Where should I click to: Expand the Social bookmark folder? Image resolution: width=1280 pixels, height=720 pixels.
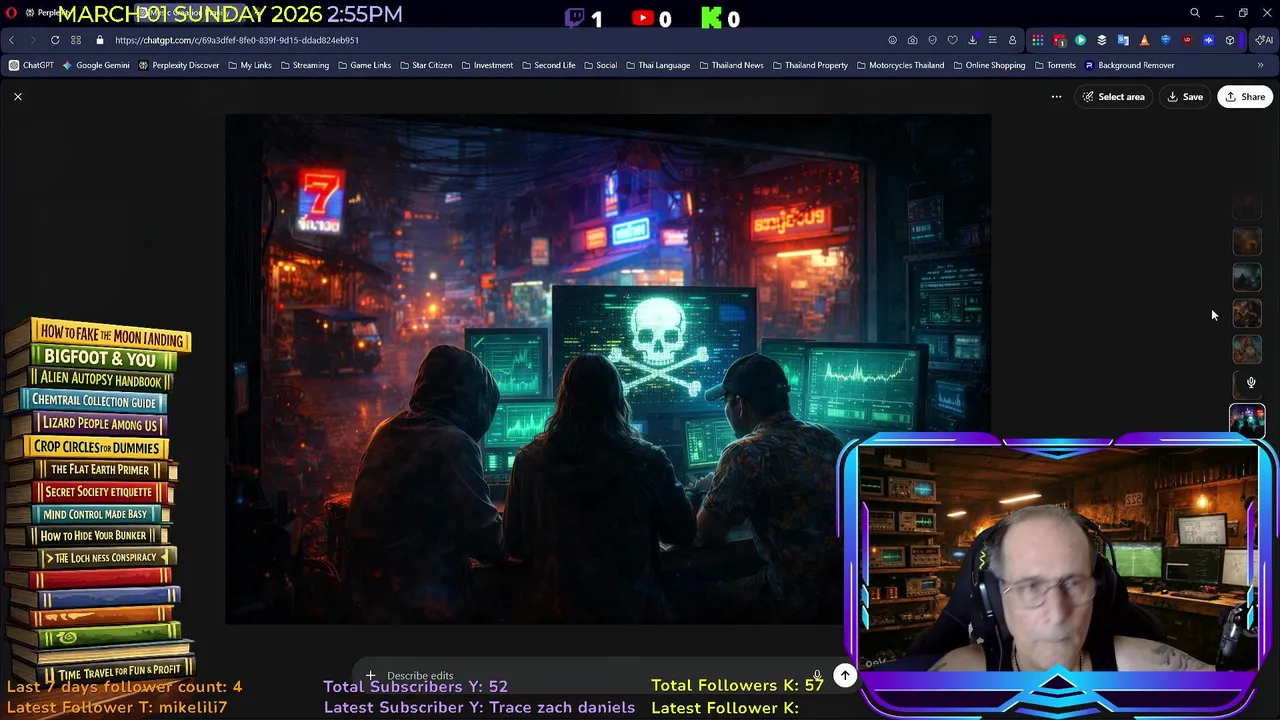600,65
